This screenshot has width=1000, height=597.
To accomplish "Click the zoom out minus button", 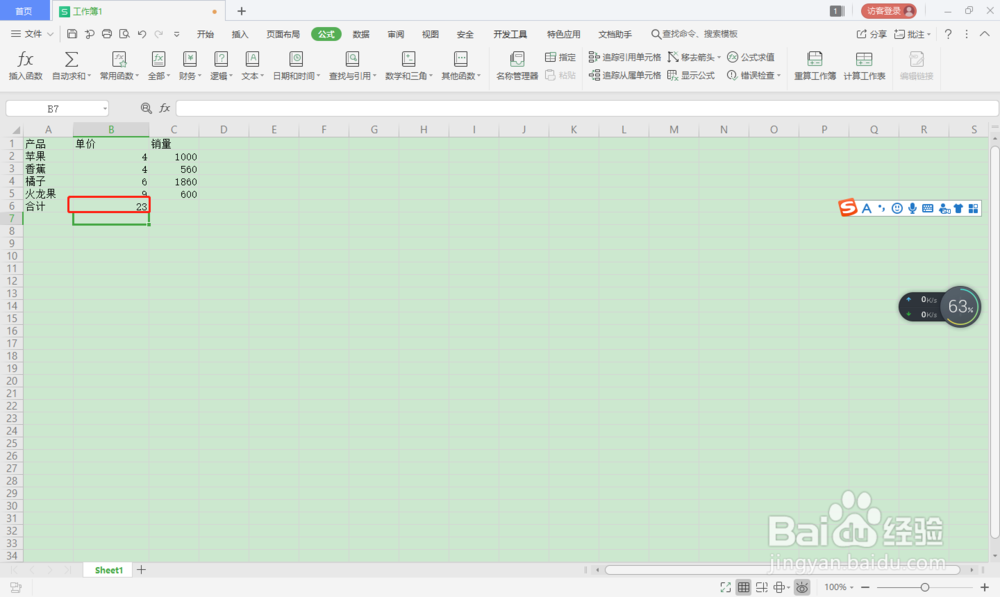I will (865, 587).
